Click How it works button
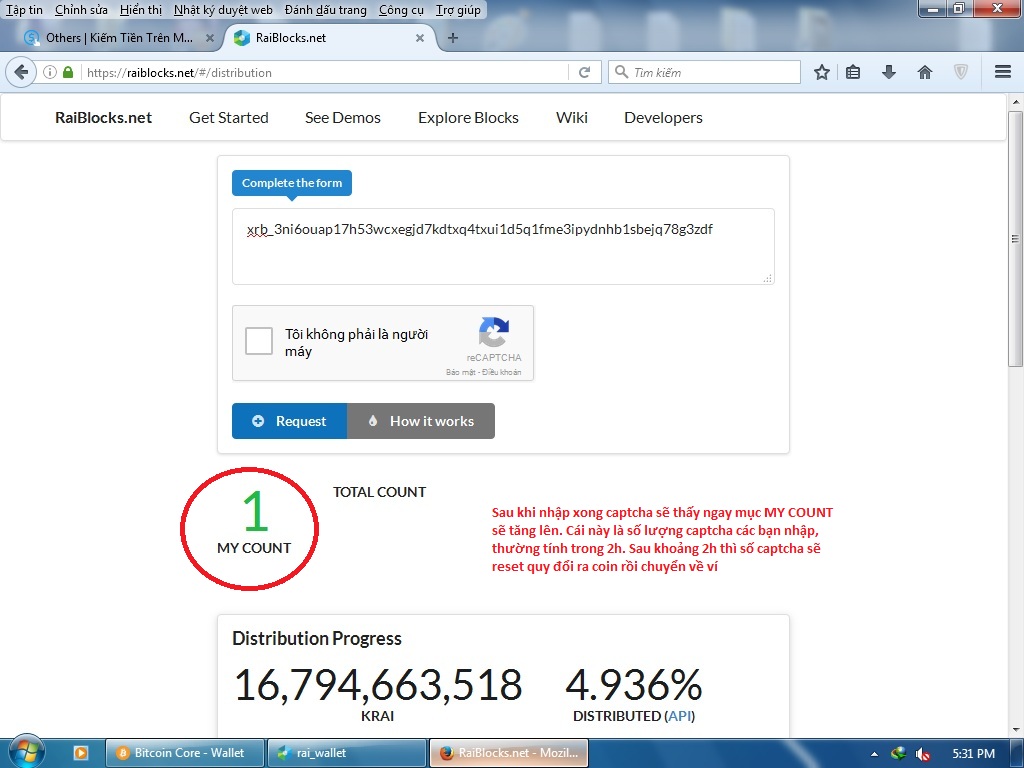Image resolution: width=1024 pixels, height=768 pixels. pos(421,421)
